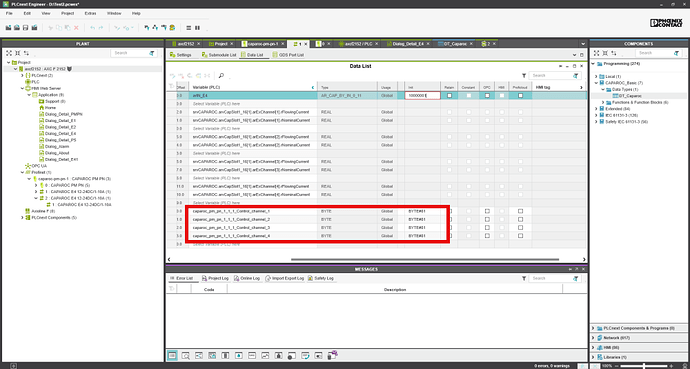Open the Window menu
The width and height of the screenshot is (690, 369).
tap(114, 14)
